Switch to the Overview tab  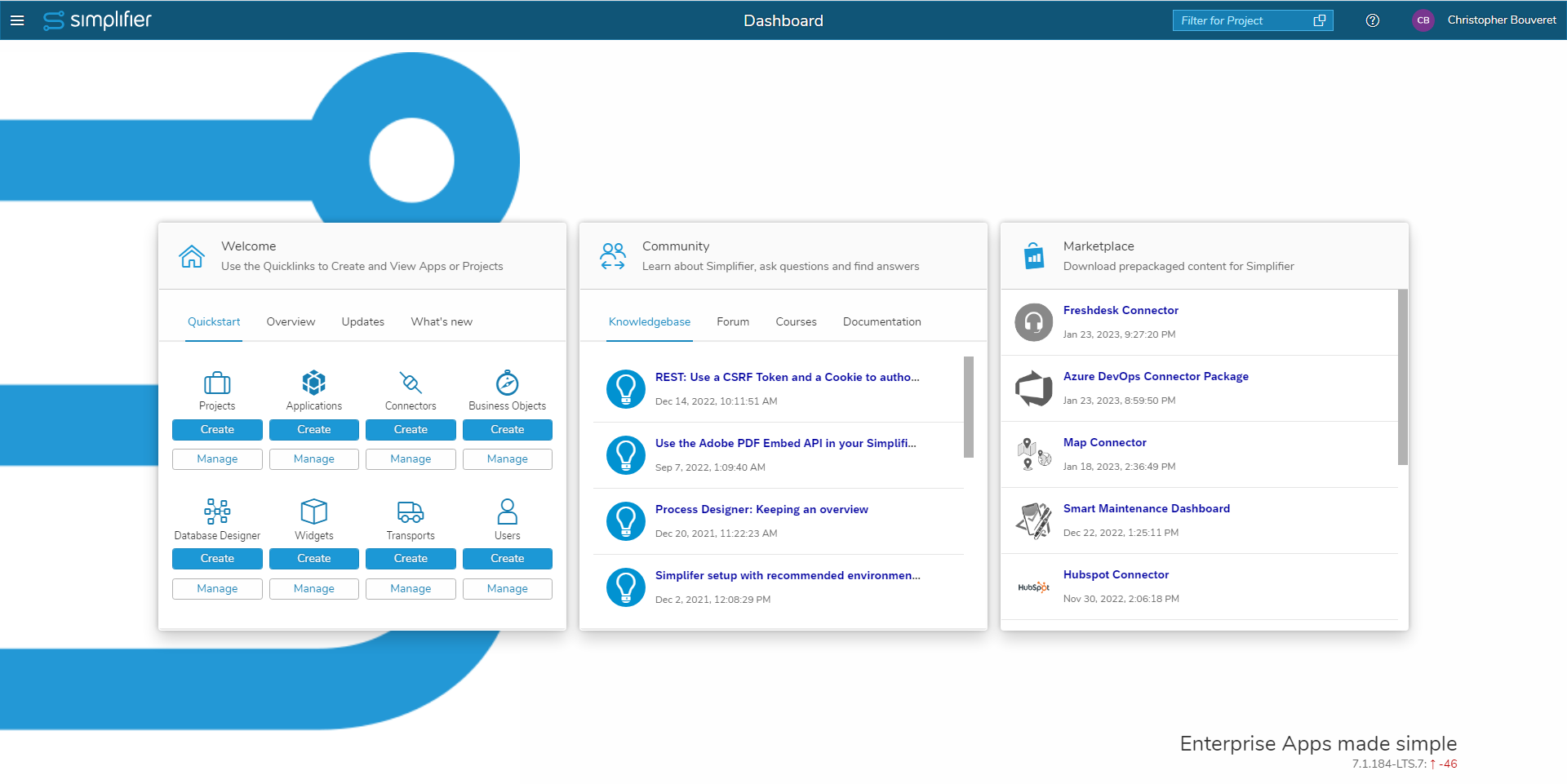(x=291, y=321)
